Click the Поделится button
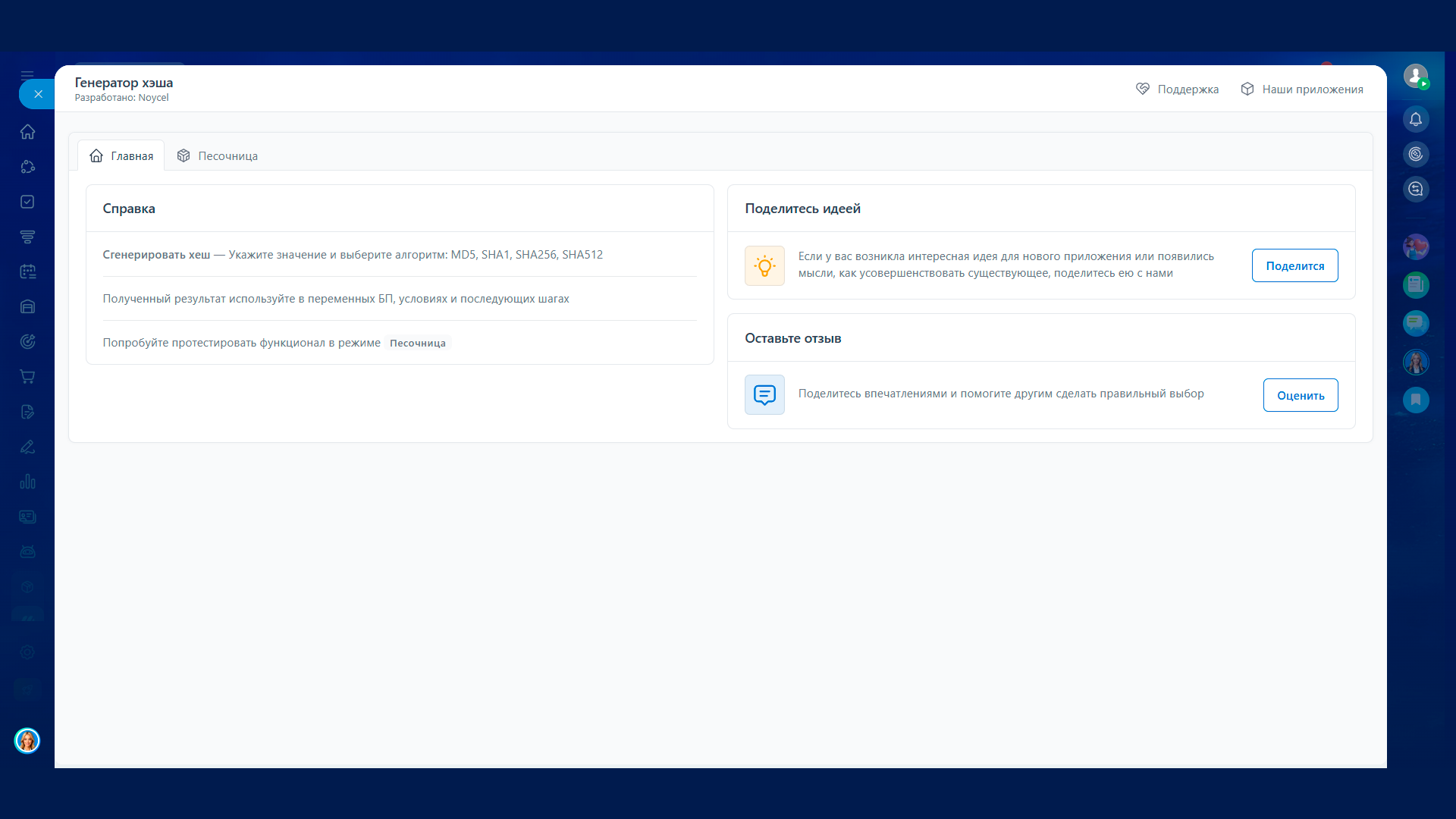 tap(1294, 265)
